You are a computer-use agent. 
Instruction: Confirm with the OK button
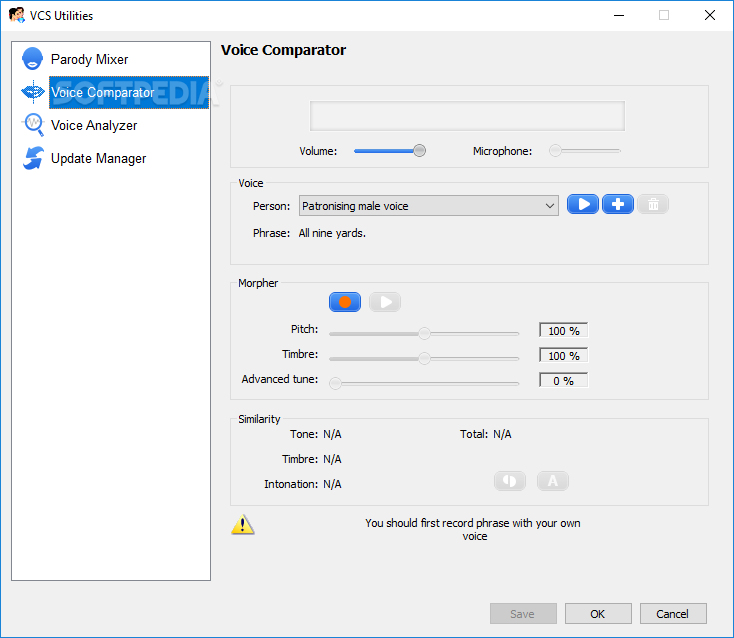click(x=598, y=614)
